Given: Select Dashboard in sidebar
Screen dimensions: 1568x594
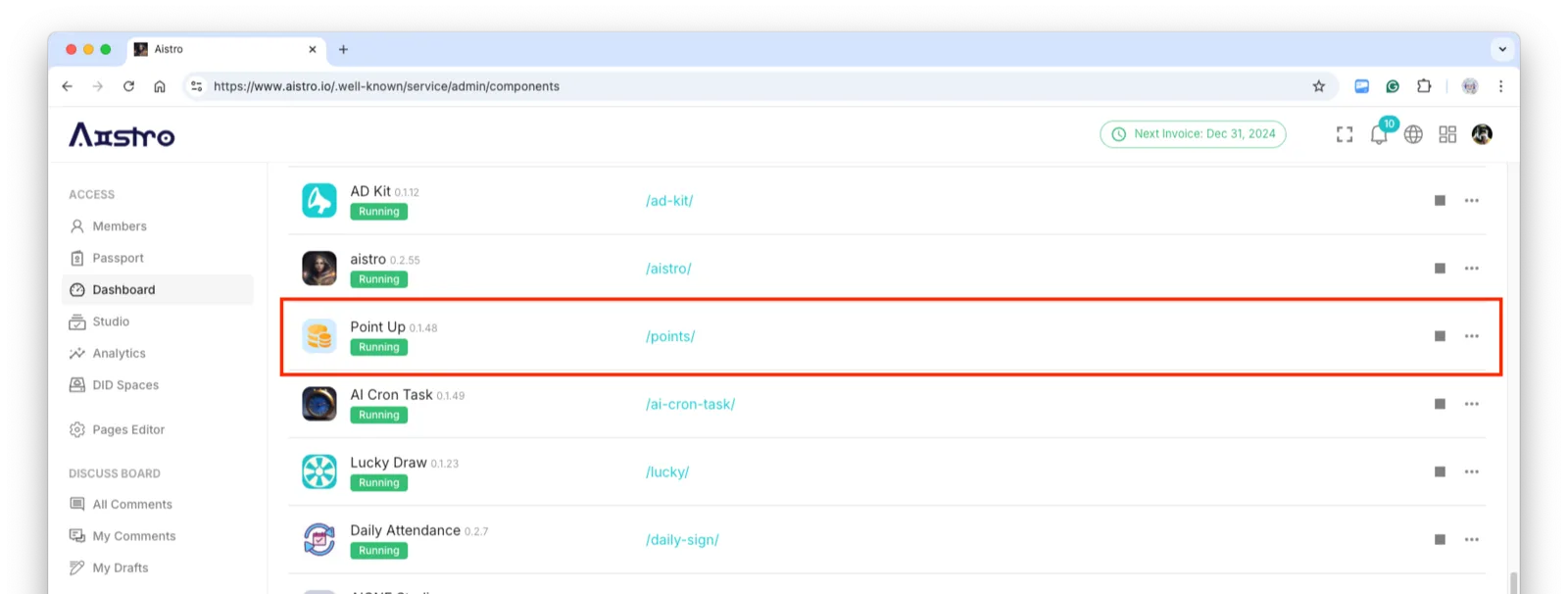Looking at the screenshot, I should (157, 290).
